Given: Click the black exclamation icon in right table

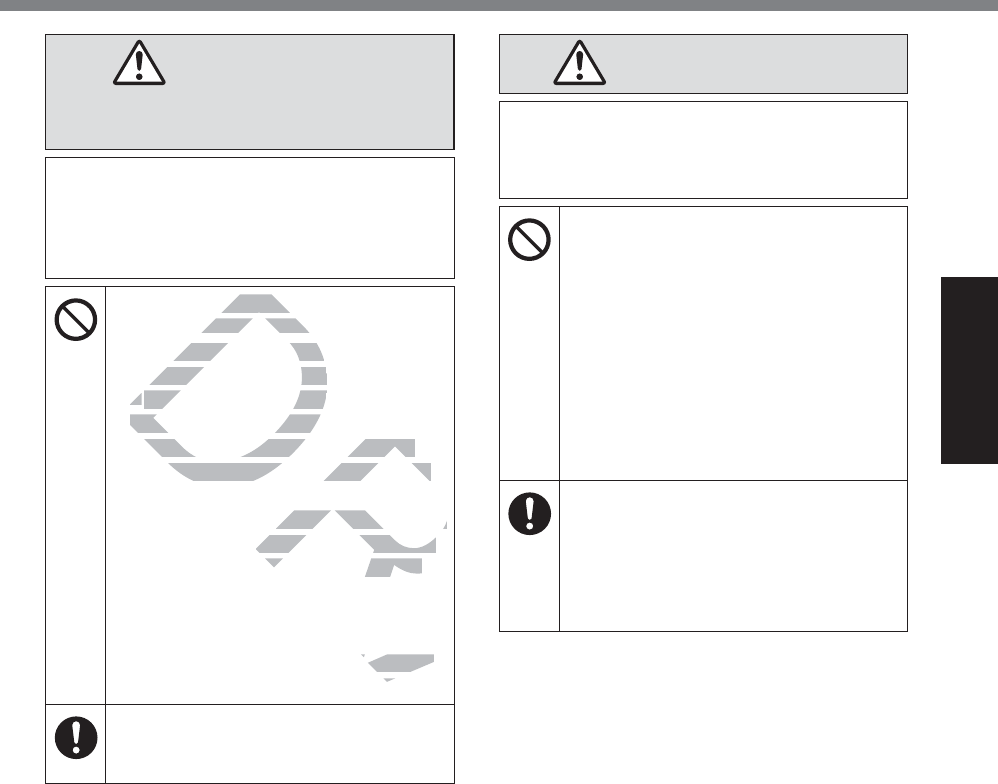Looking at the screenshot, I should (529, 514).
